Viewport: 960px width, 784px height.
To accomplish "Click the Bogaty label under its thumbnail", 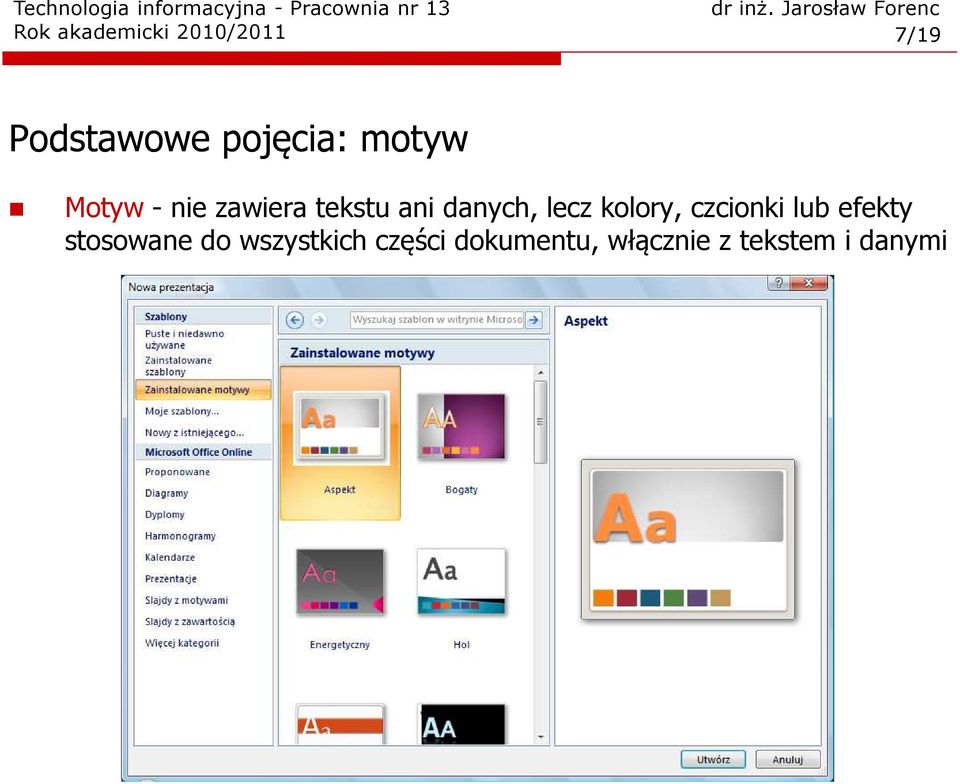I will pos(462,490).
